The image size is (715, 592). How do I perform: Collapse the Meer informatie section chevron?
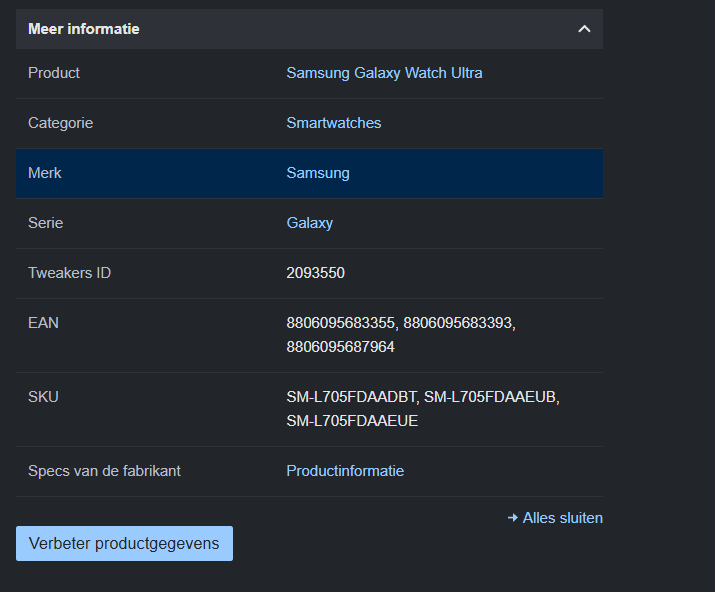click(584, 29)
